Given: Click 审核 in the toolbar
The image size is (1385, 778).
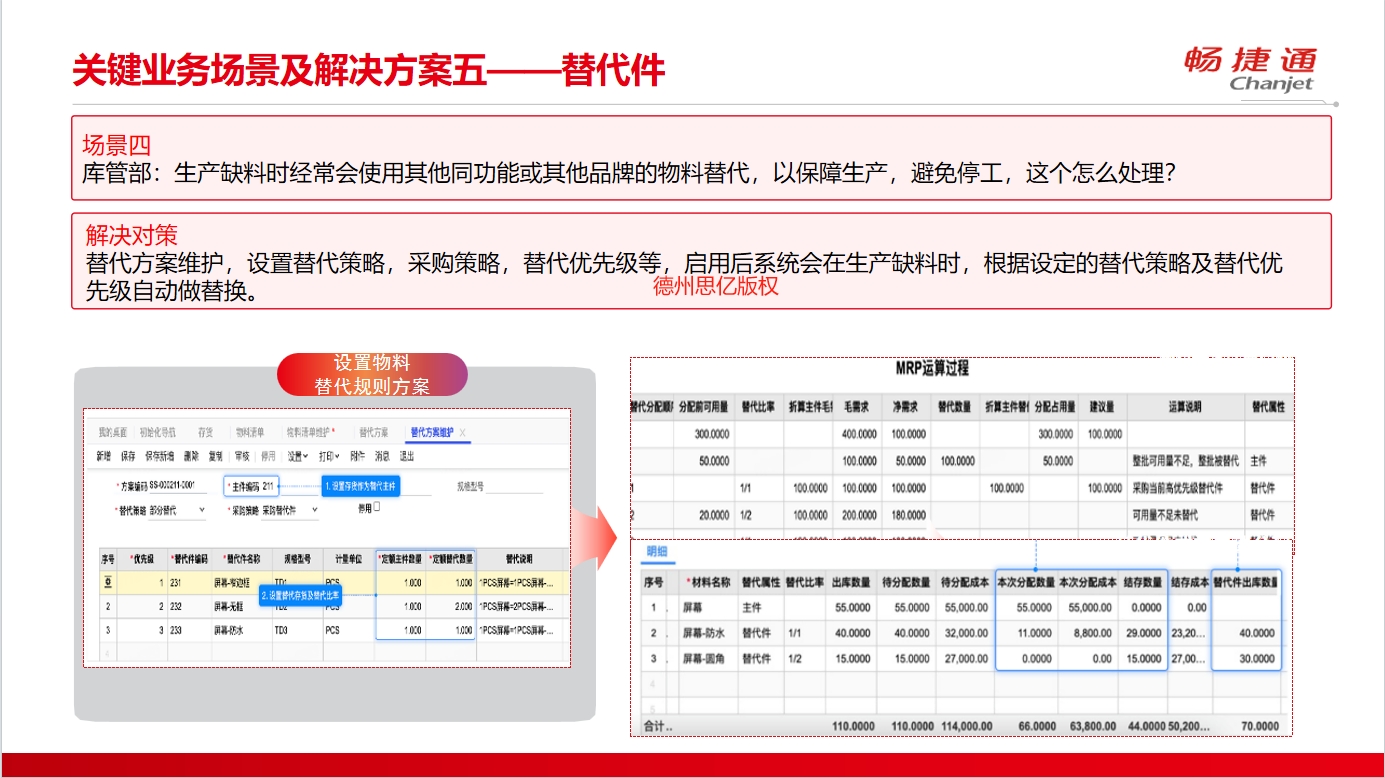Looking at the screenshot, I should [242, 456].
